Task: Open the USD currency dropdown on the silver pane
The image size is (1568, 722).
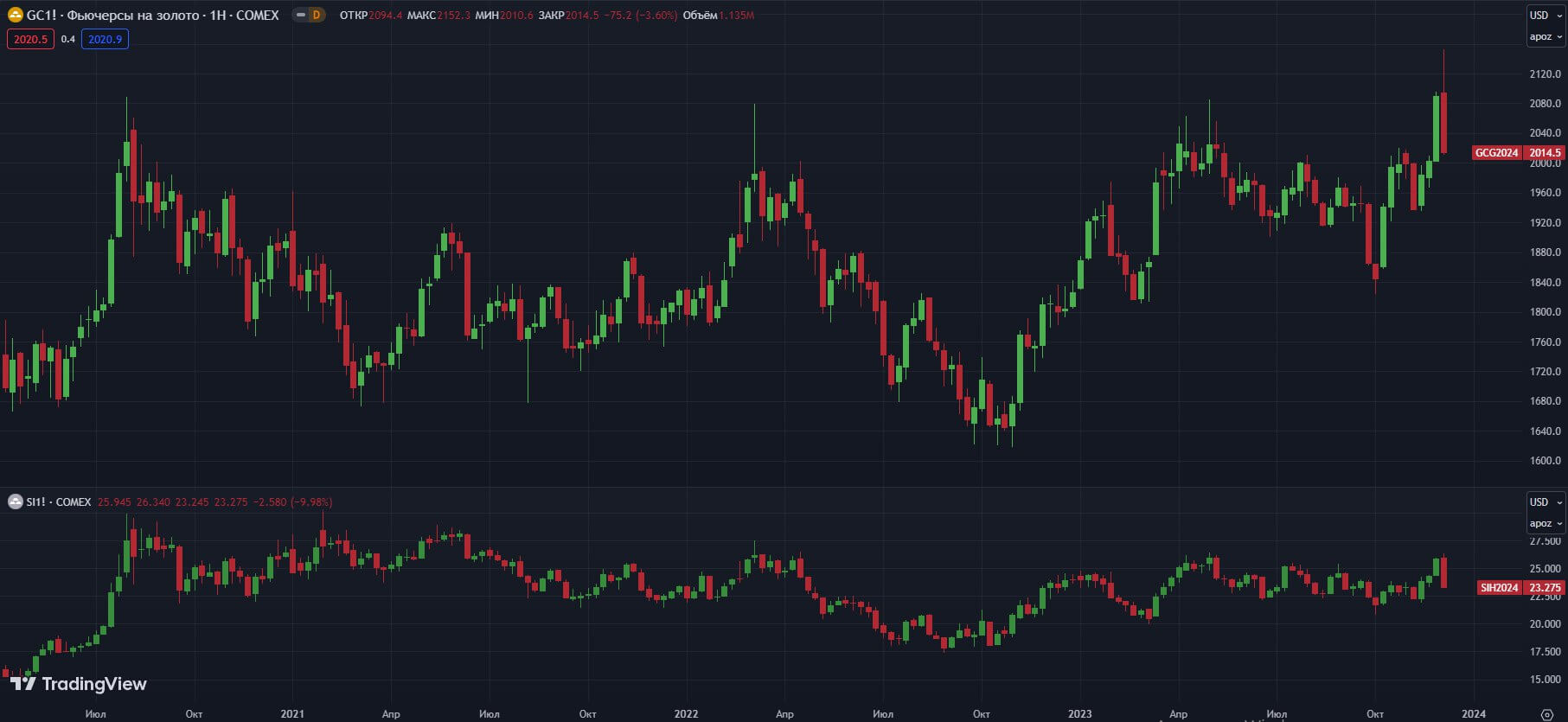Action: pos(1546,502)
